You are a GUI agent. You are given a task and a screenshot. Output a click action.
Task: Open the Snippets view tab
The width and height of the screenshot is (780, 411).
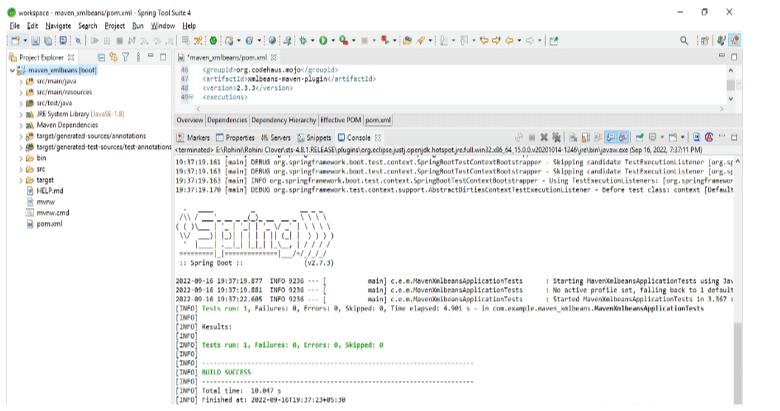point(314,138)
